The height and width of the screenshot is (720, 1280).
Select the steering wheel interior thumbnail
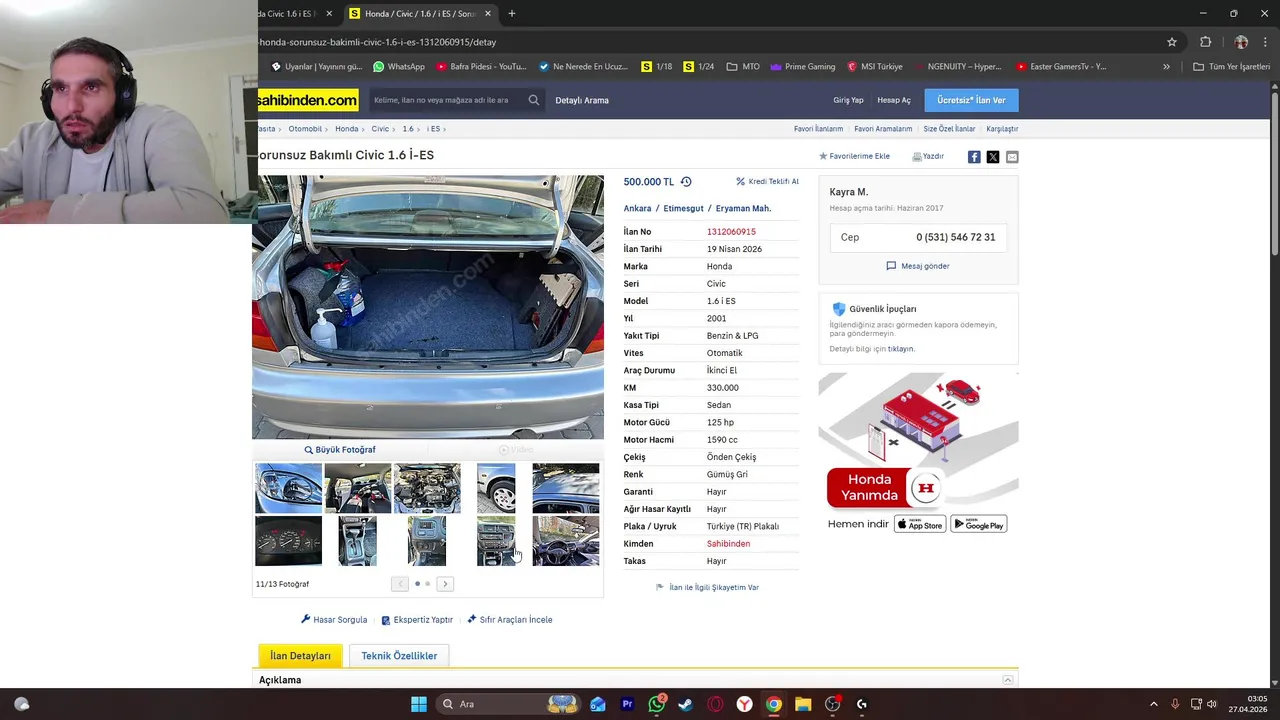click(x=566, y=541)
